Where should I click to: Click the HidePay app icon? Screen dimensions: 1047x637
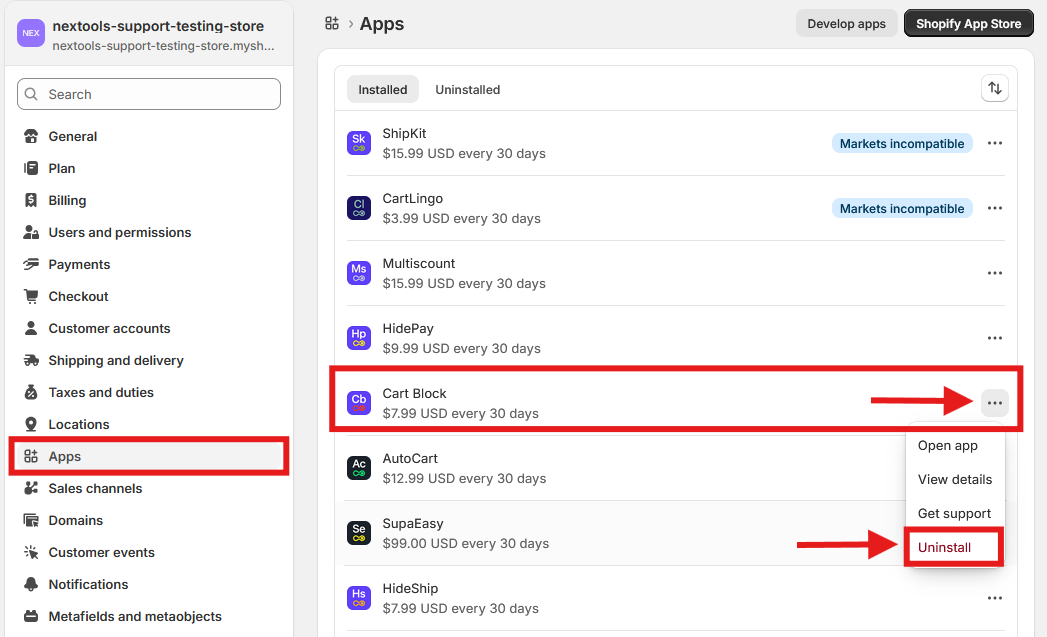[x=359, y=338]
